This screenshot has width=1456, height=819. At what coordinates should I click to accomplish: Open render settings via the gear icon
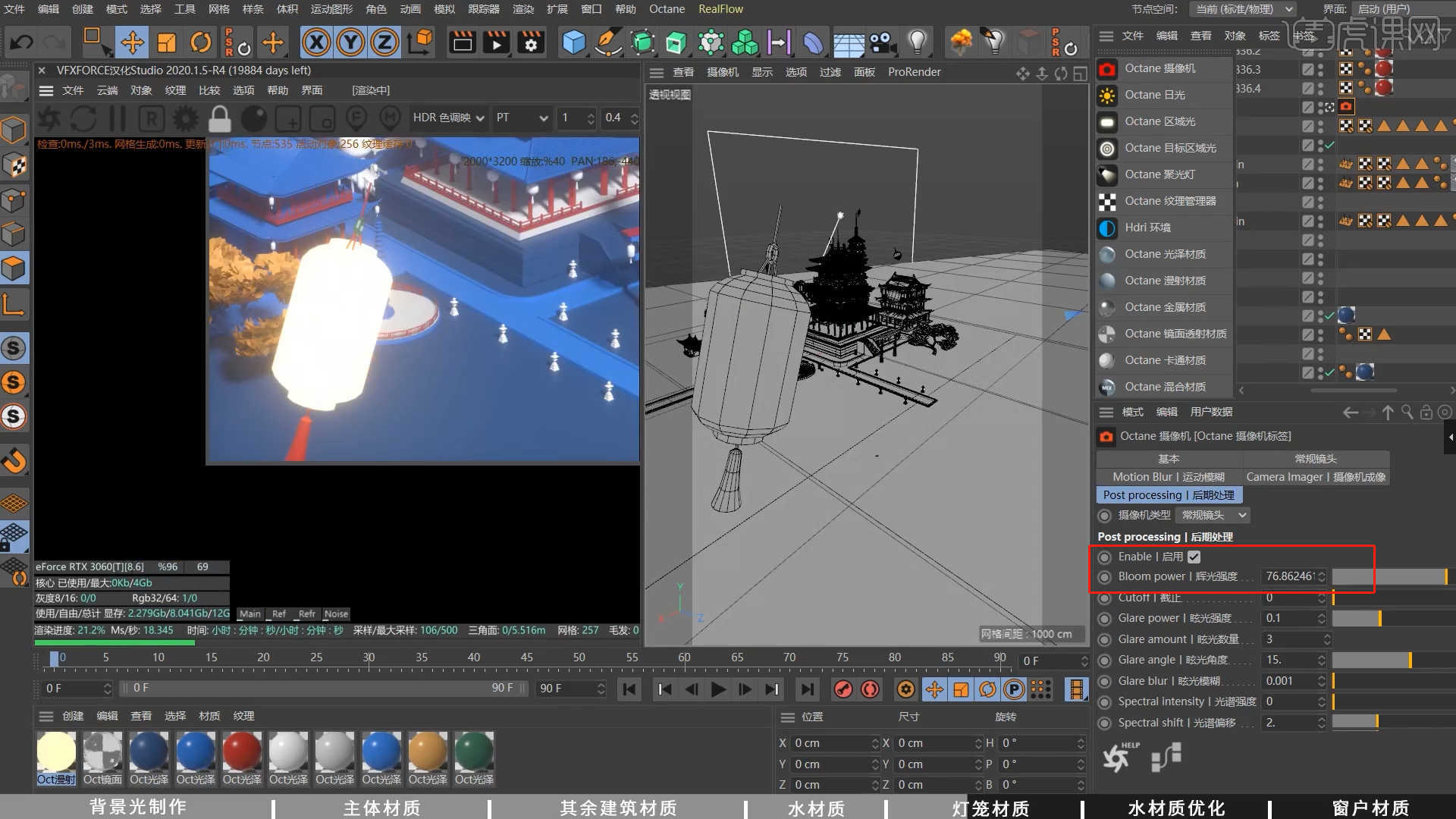530,42
